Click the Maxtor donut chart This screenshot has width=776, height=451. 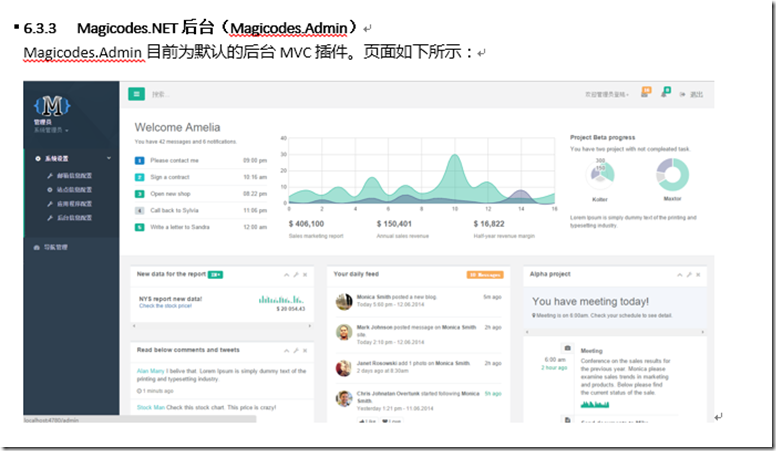[673, 174]
